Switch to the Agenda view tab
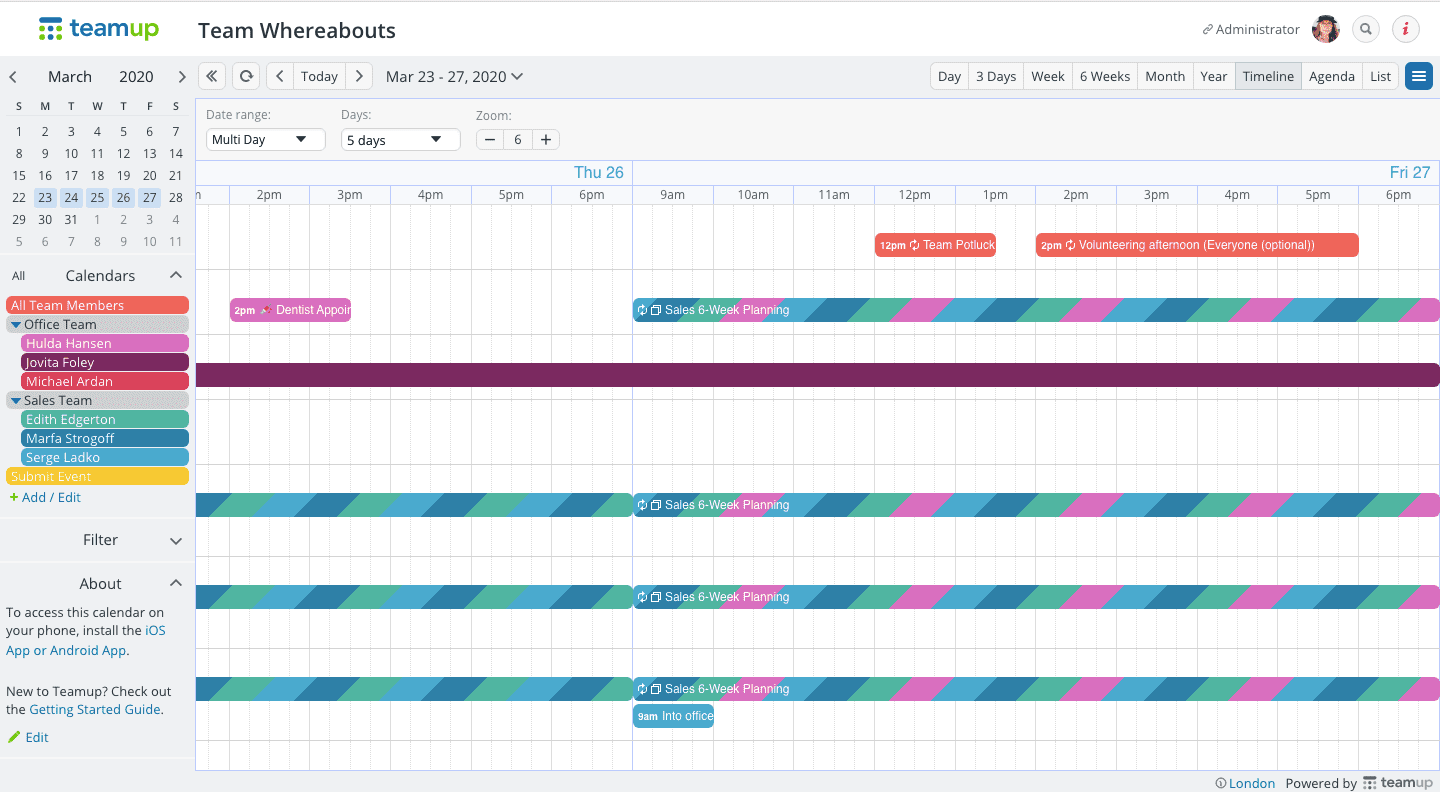 1331,76
